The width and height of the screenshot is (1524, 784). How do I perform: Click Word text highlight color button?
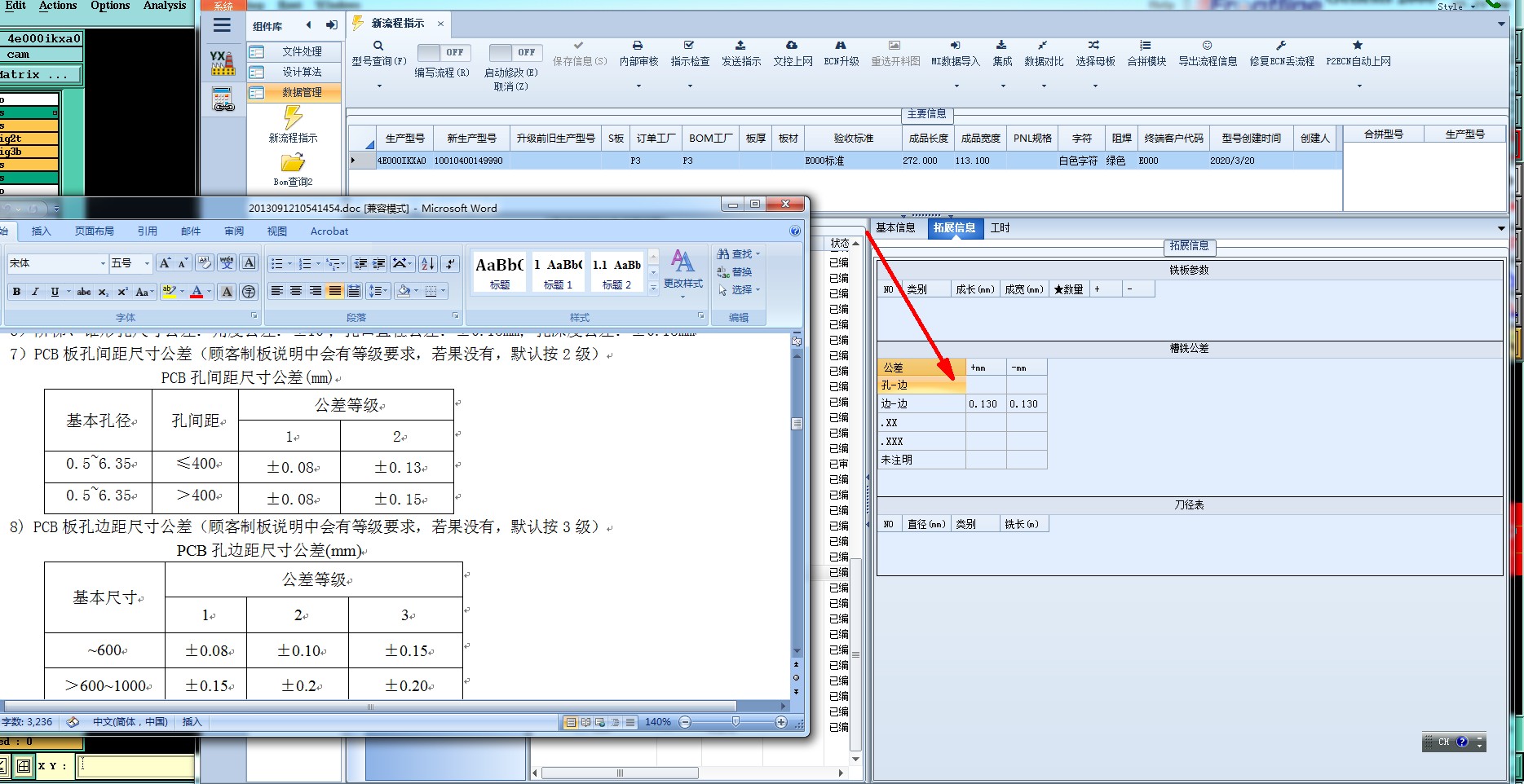tap(169, 292)
